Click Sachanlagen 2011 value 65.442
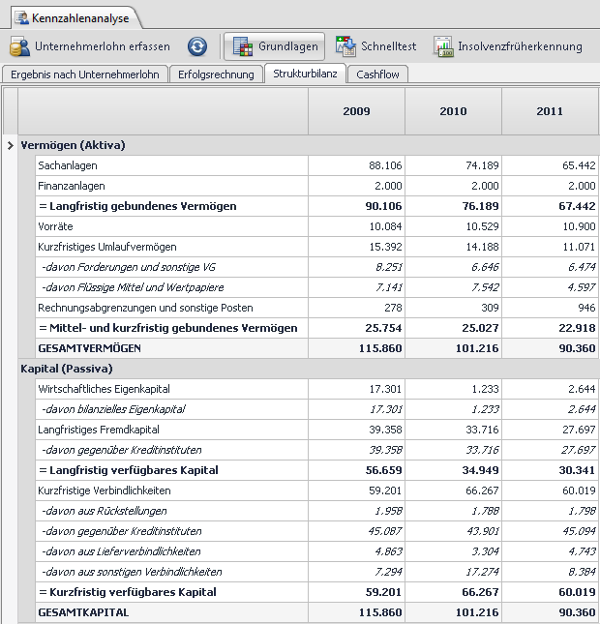 [x=579, y=166]
